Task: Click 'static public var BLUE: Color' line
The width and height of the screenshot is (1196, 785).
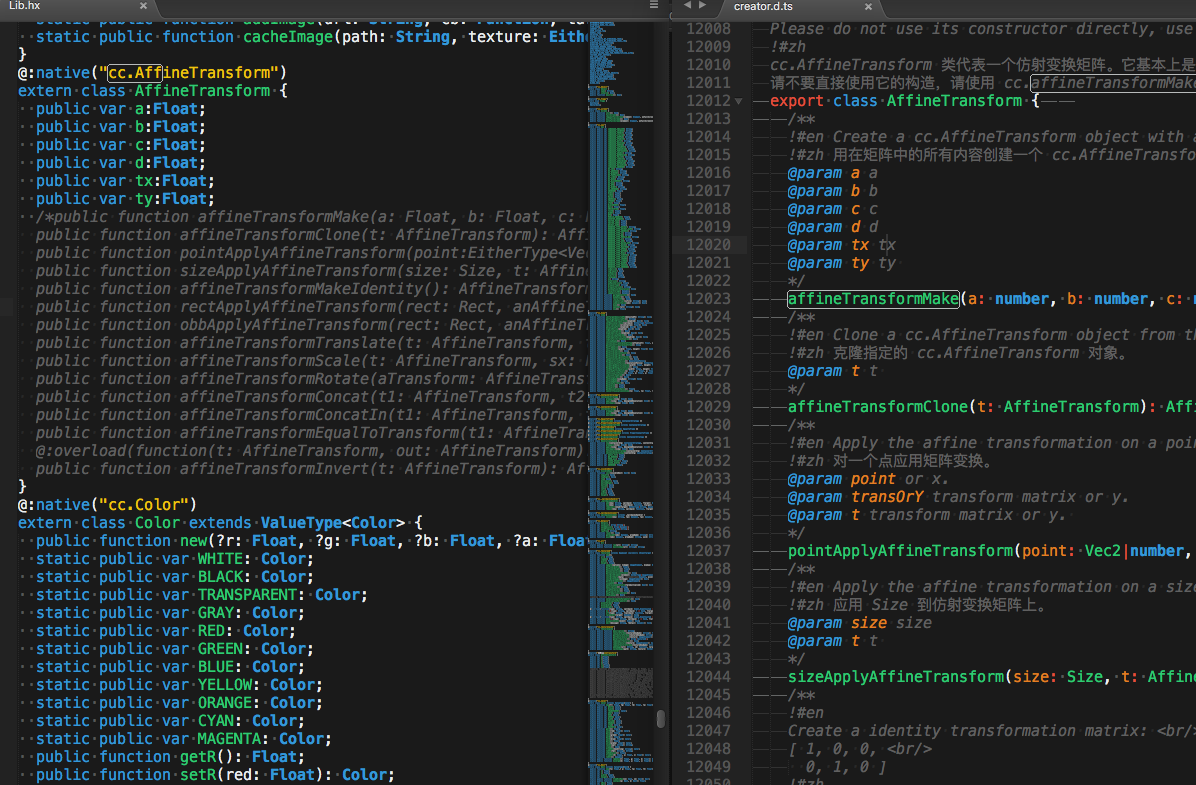Action: 170,668
